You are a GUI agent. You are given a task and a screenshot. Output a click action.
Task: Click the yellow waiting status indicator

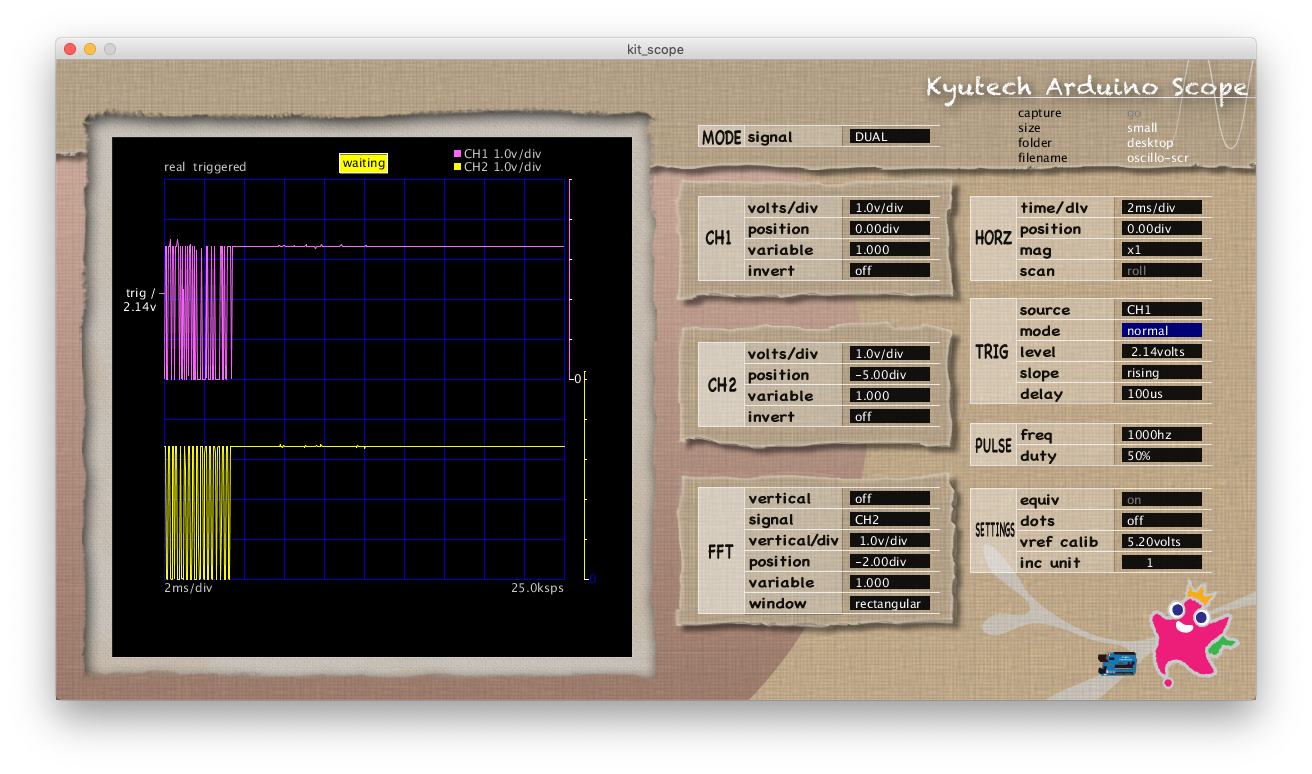click(x=363, y=163)
